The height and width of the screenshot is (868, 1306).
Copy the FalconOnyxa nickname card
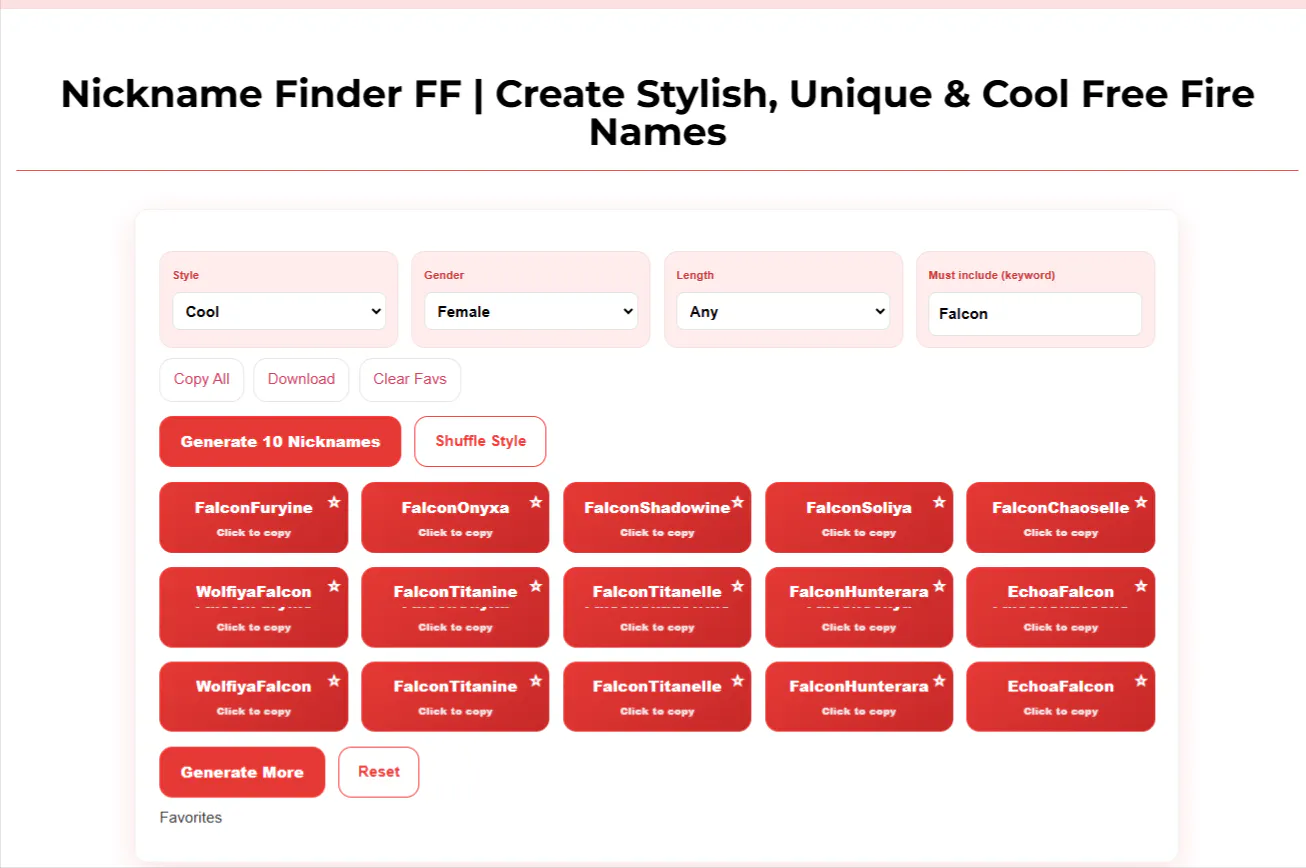click(x=456, y=517)
